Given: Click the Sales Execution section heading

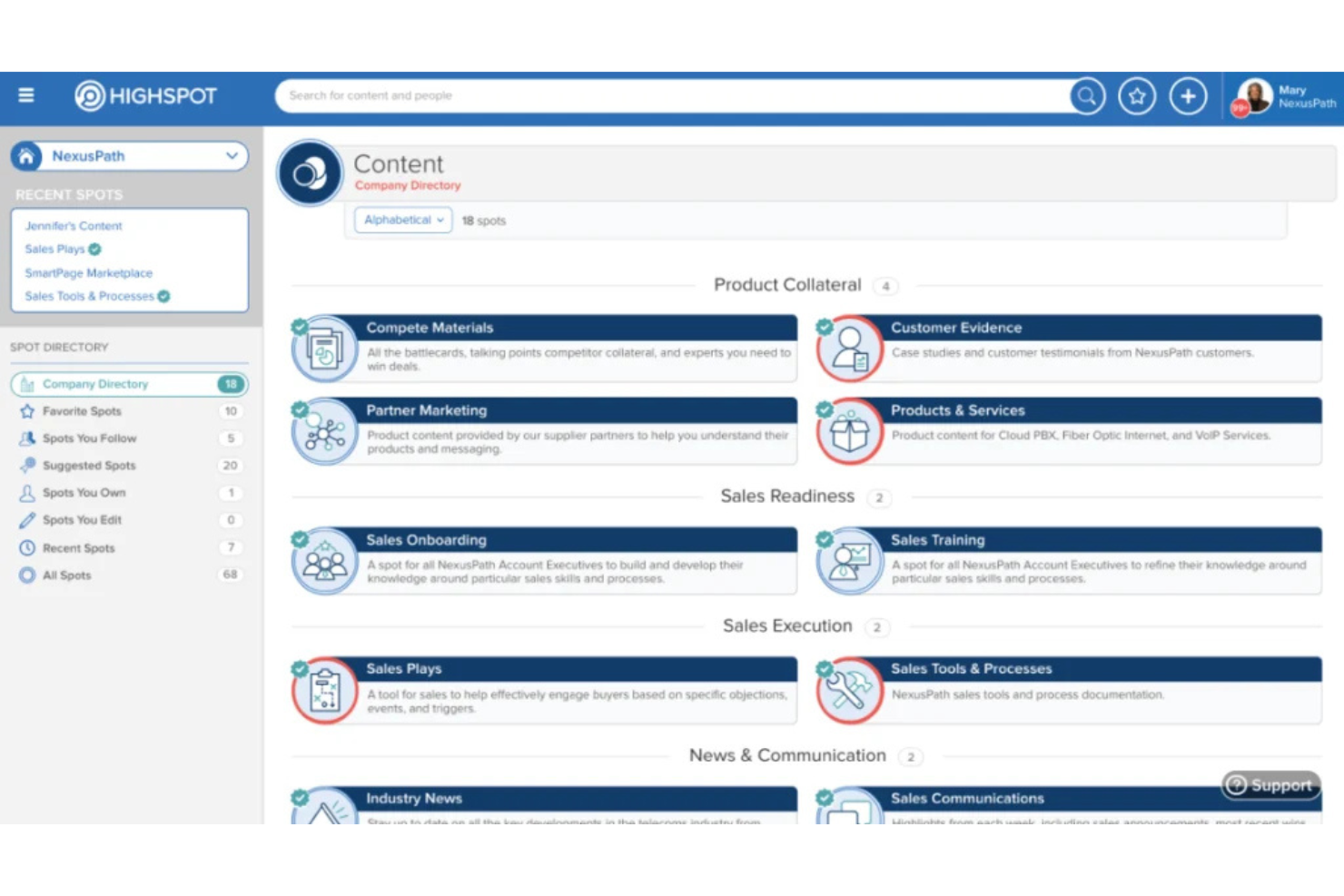Looking at the screenshot, I should click(x=787, y=625).
